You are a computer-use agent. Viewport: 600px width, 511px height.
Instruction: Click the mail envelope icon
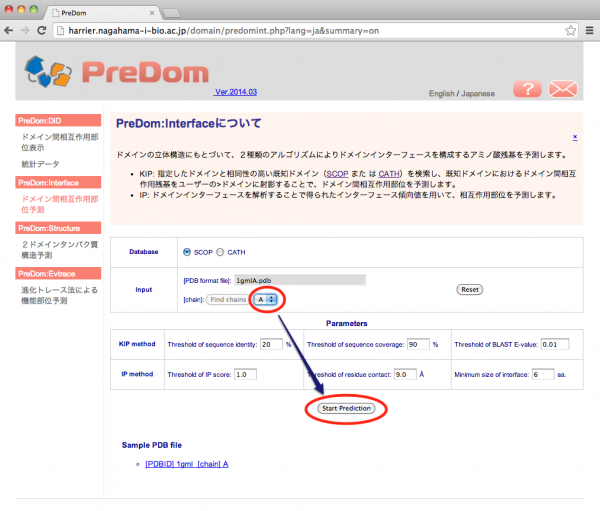point(563,88)
